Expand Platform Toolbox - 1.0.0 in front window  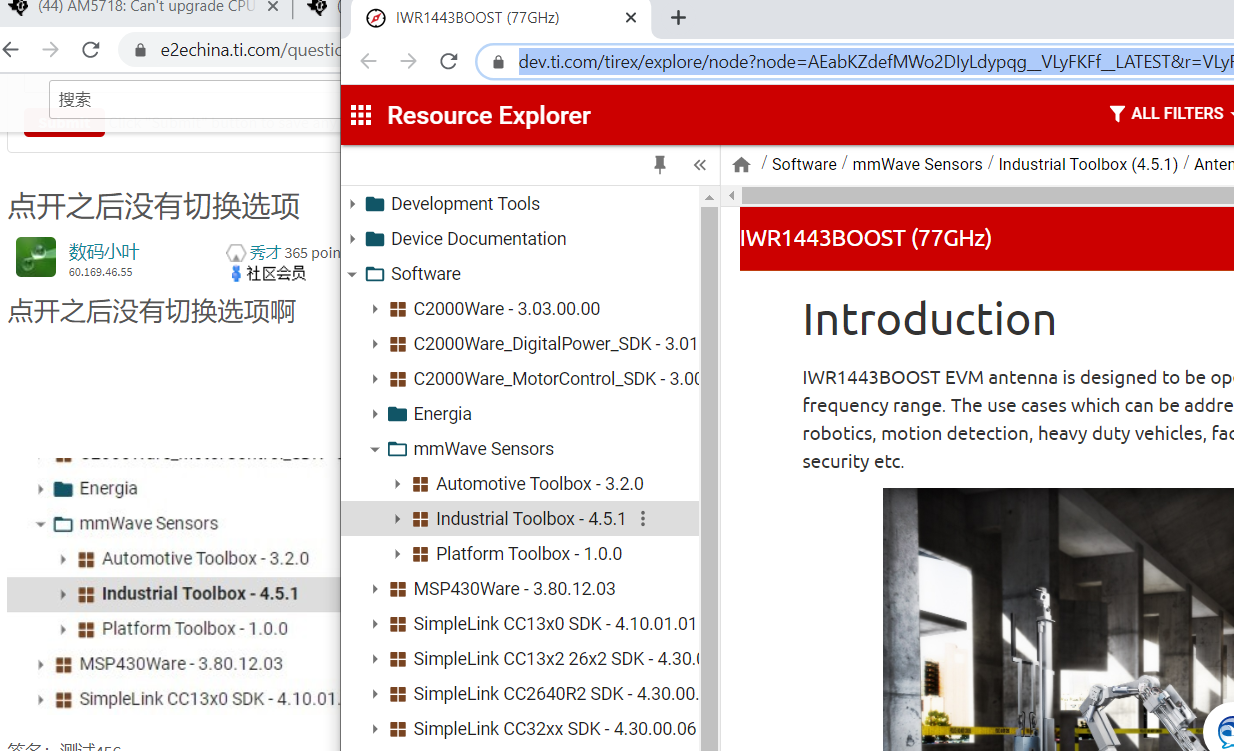pyautogui.click(x=397, y=554)
